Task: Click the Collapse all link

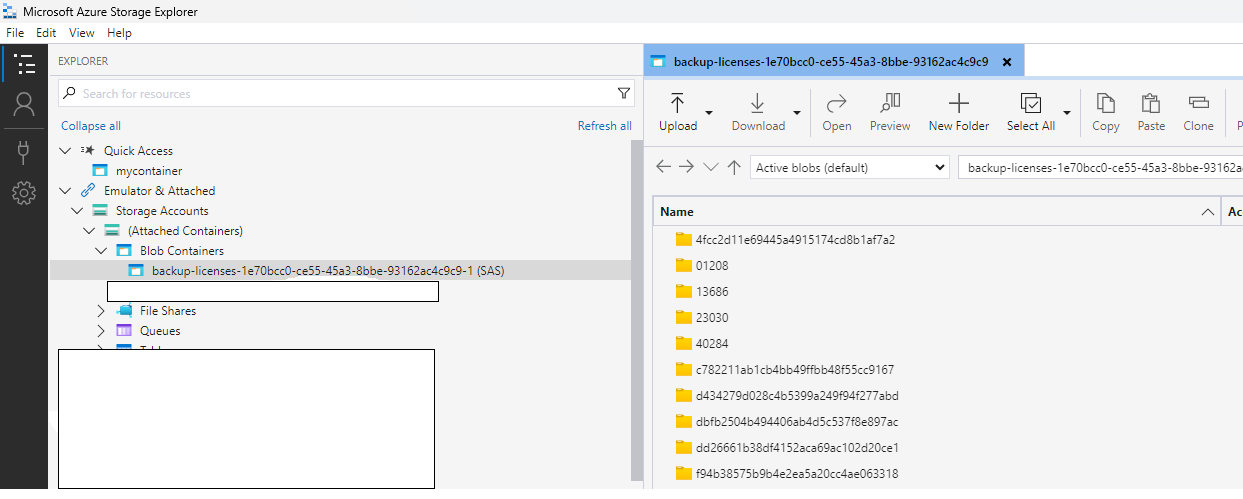Action: coord(91,126)
